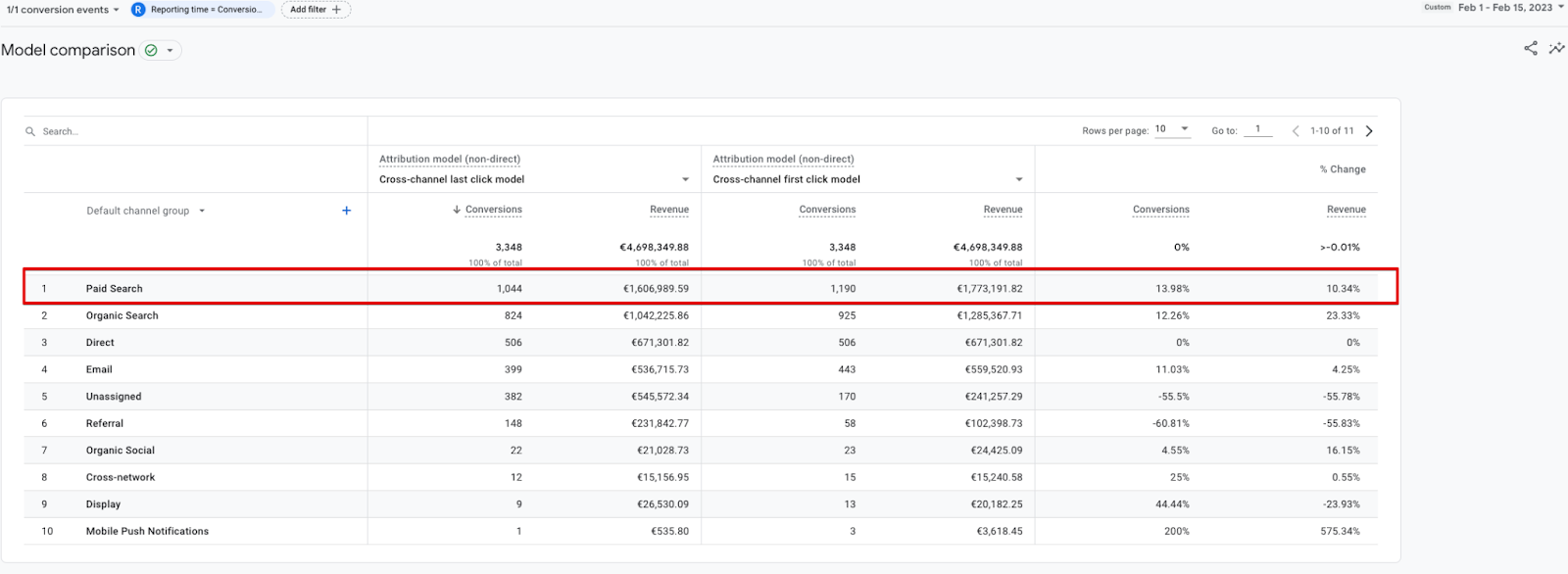Click the green checkmark status icon
This screenshot has width=1568, height=574.
click(151, 51)
